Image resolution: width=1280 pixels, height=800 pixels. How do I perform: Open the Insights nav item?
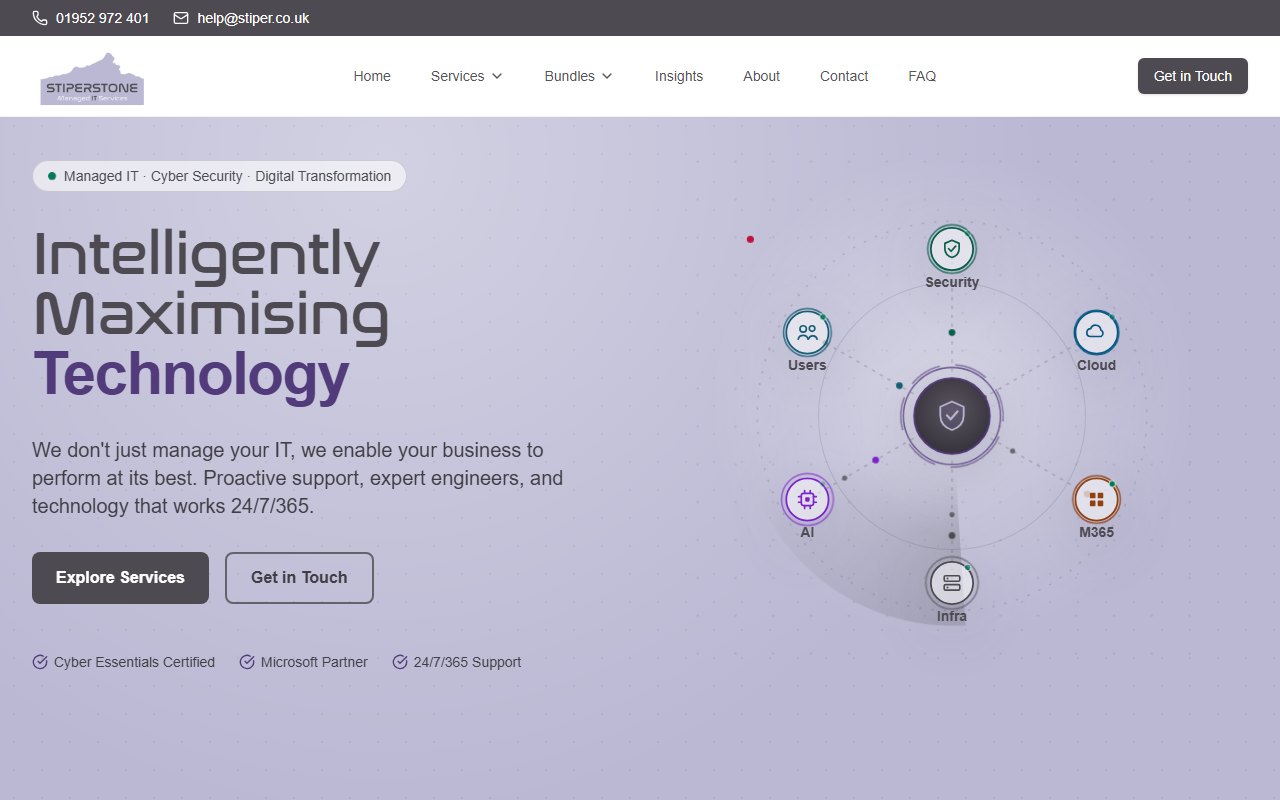(679, 76)
